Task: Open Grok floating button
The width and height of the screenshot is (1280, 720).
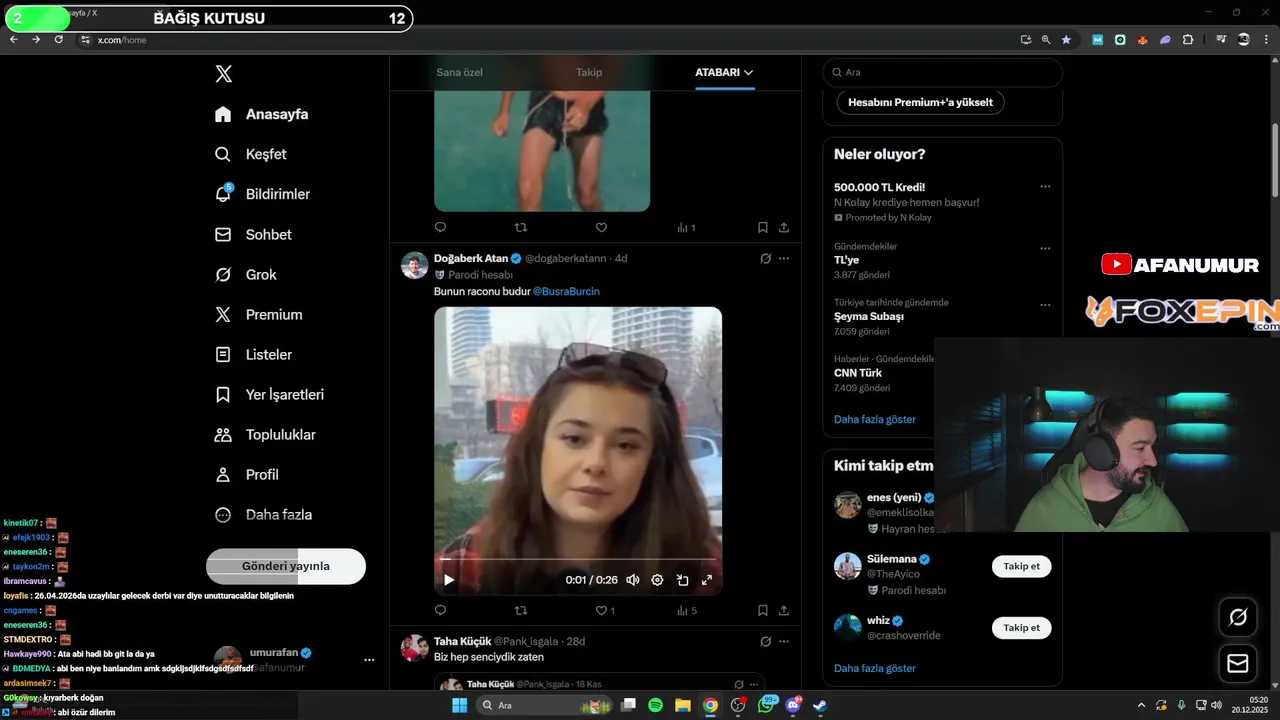Action: point(1238,617)
